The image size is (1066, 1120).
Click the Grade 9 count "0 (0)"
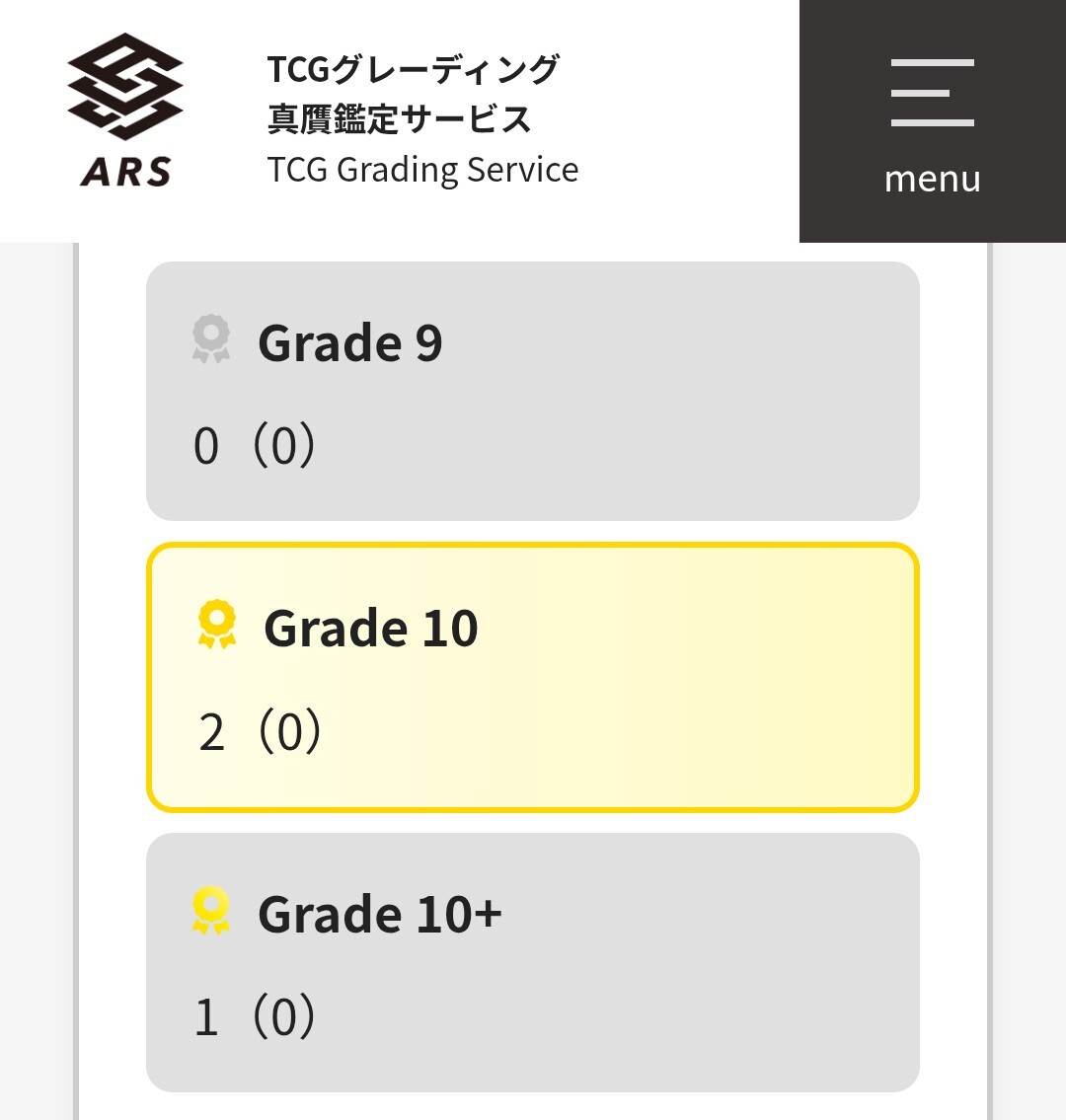click(255, 445)
